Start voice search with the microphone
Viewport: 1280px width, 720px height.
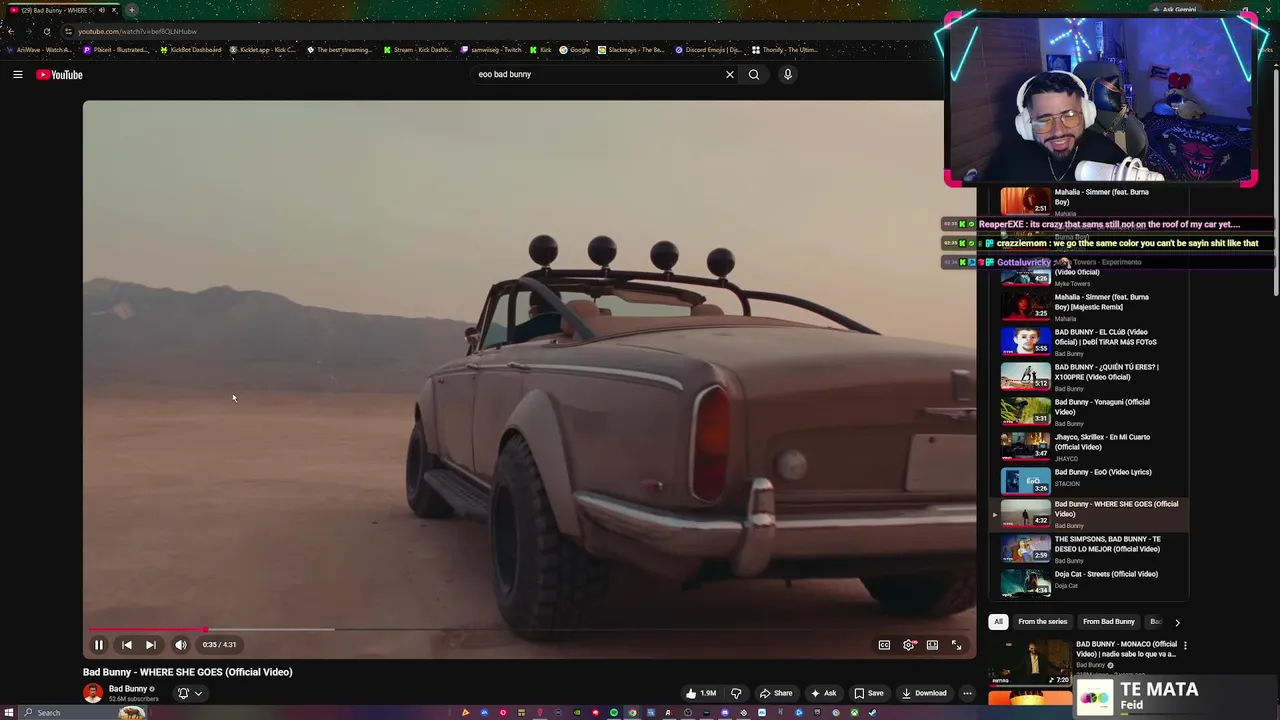(788, 74)
